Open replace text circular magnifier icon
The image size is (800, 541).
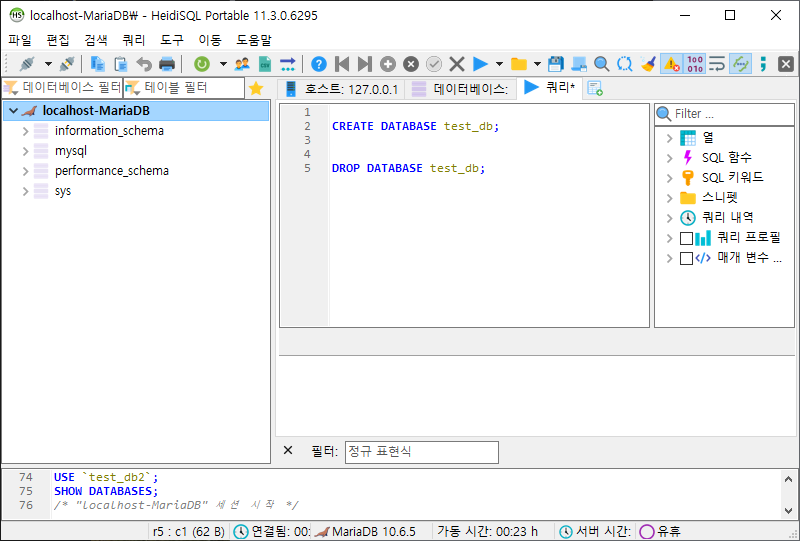point(624,64)
